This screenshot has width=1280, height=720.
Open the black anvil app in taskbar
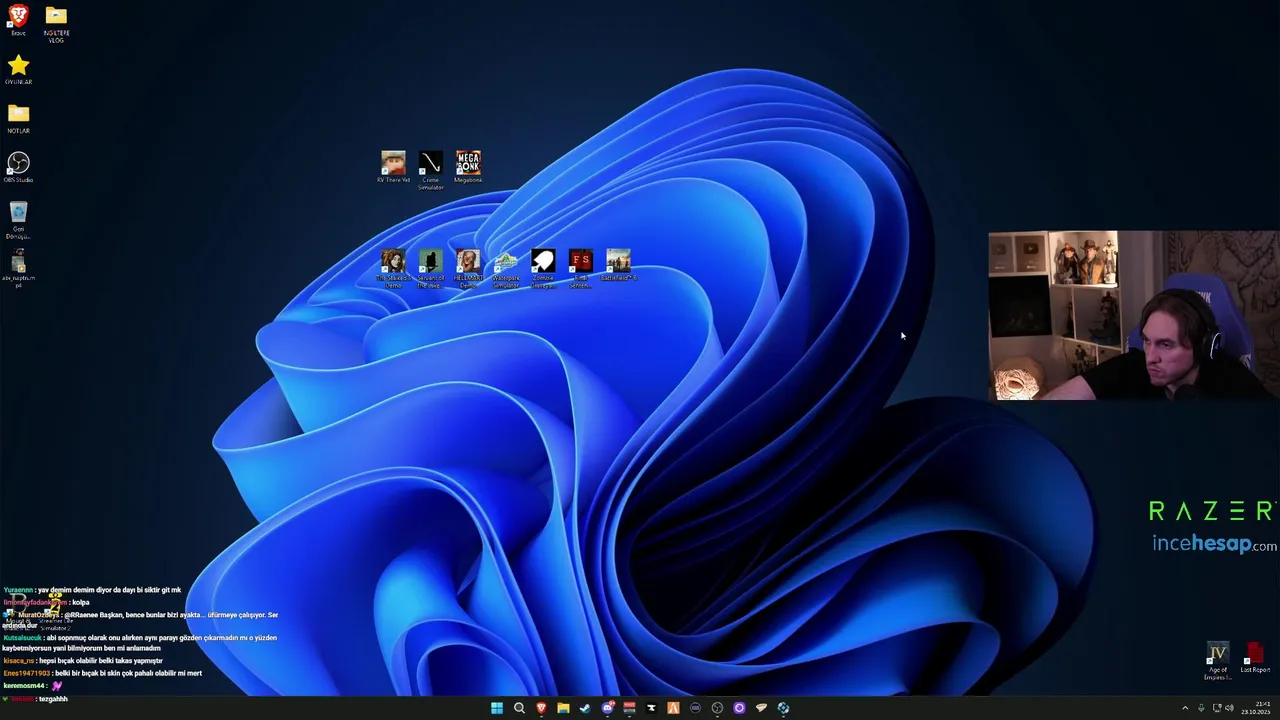[651, 708]
